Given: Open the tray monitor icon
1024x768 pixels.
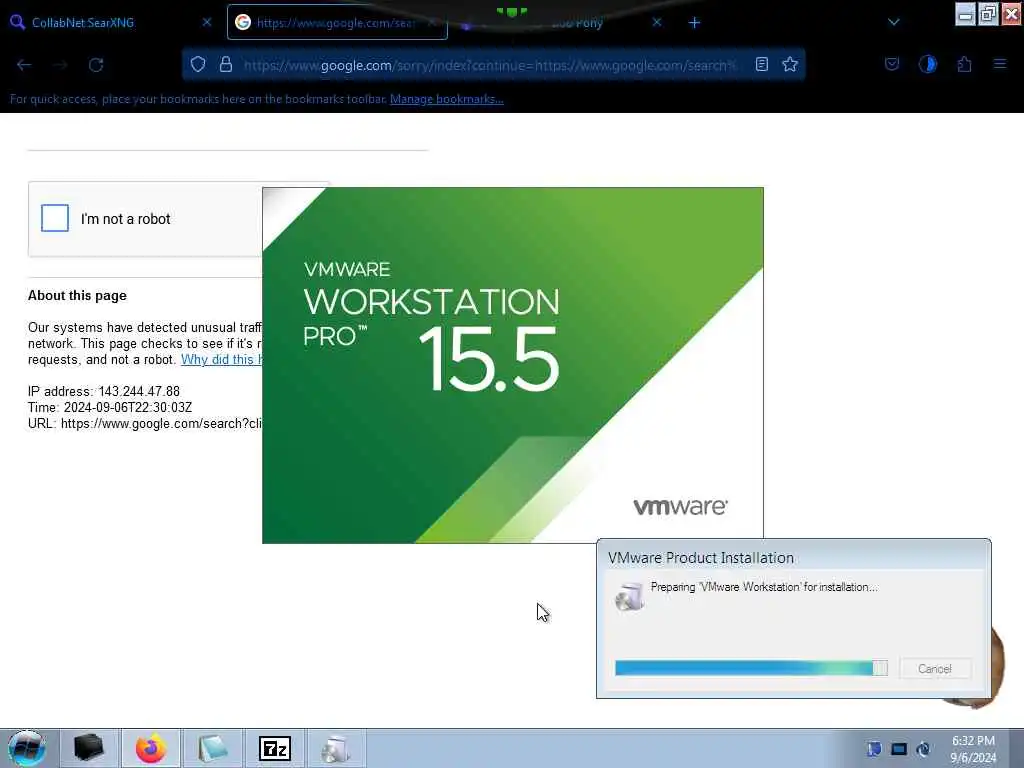Looking at the screenshot, I should pos(899,749).
